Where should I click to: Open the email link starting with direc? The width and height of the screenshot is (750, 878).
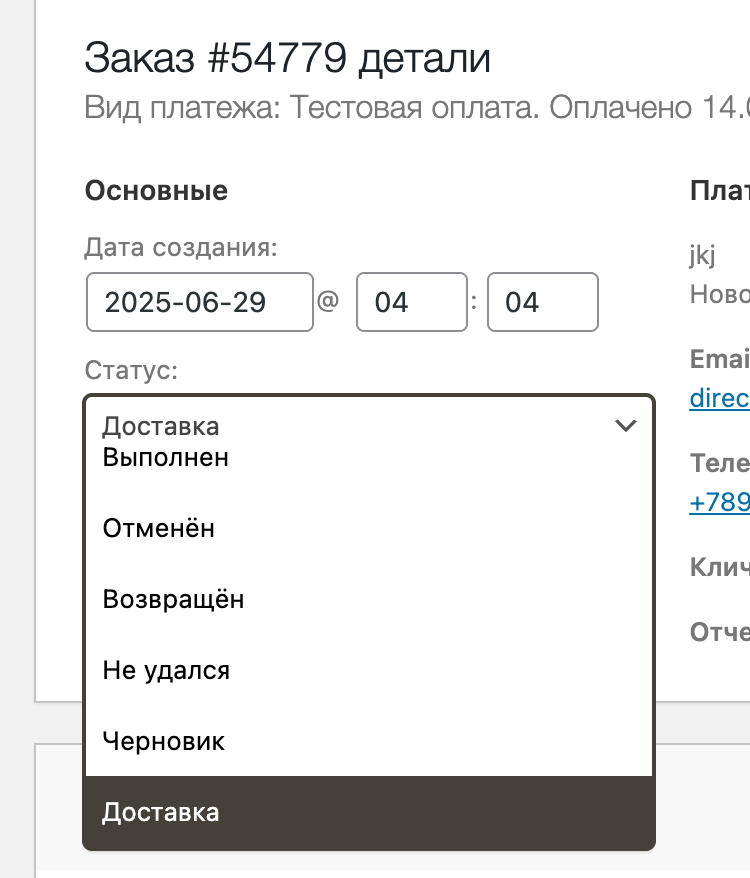(x=720, y=398)
